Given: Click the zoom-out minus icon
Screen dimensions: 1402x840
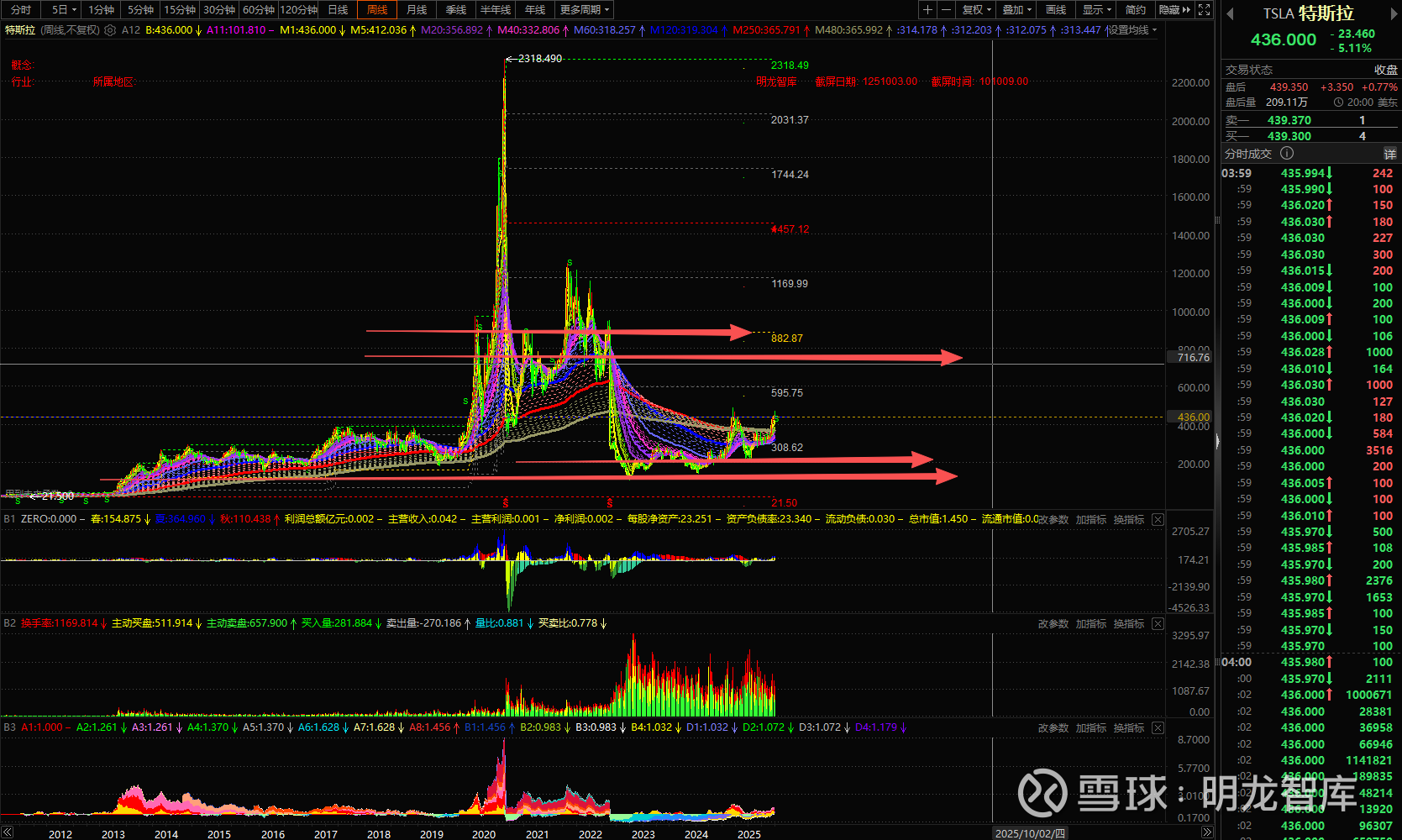Looking at the screenshot, I should (947, 10).
